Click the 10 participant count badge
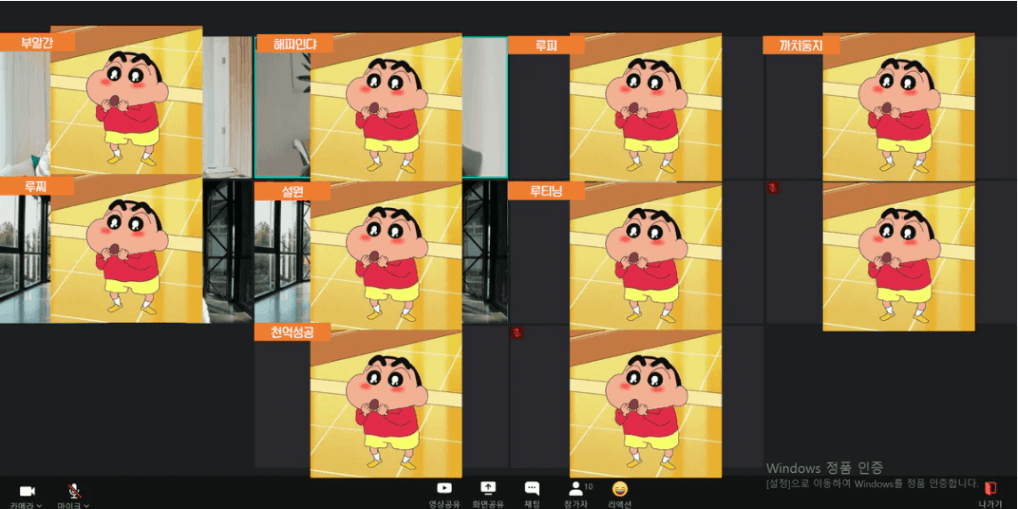Viewport: 1018px width, 509px height. pyautogui.click(x=589, y=486)
